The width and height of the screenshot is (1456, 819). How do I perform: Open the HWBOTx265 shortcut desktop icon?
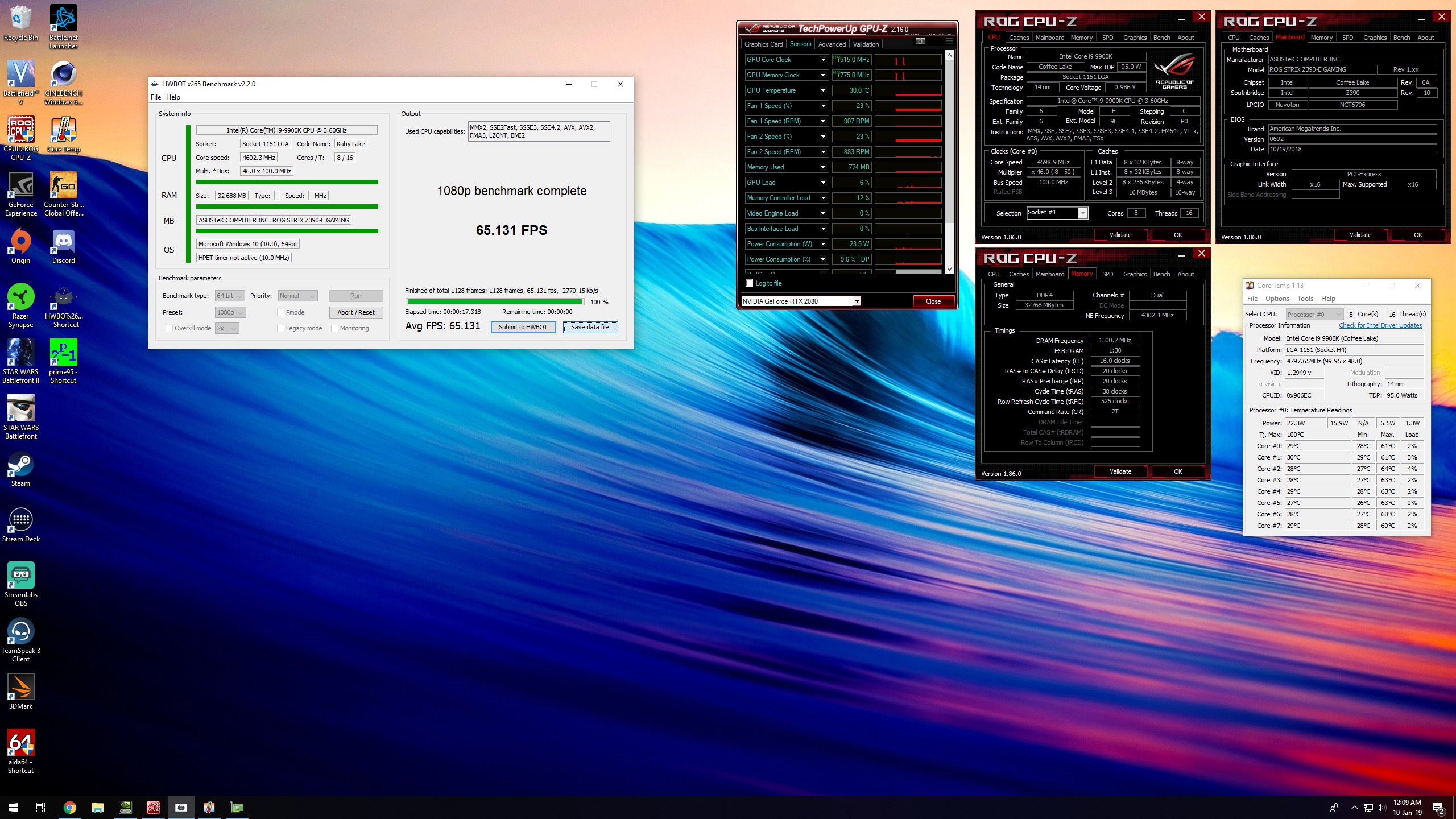pyautogui.click(x=64, y=305)
